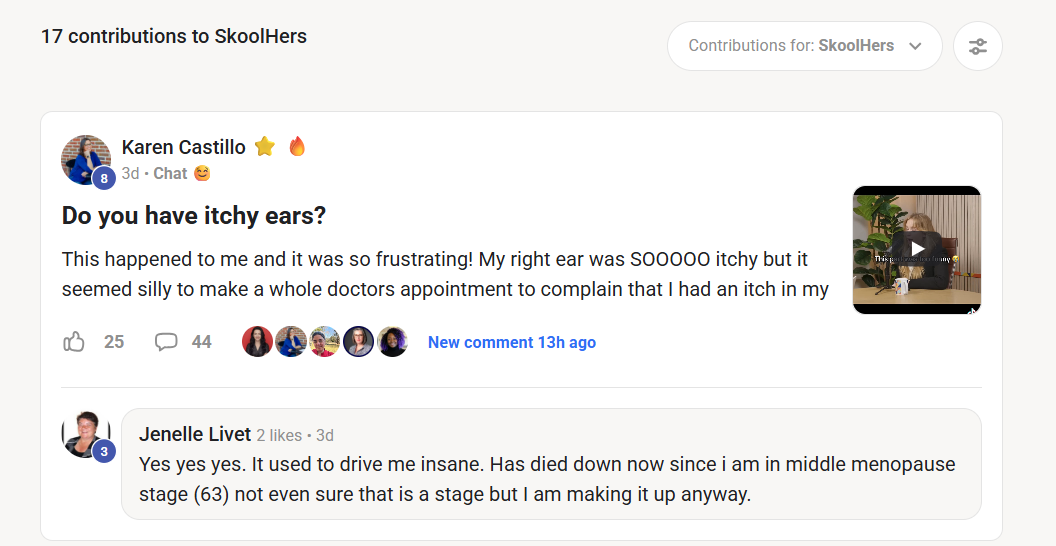Click the fire streak icon

(x=297, y=147)
